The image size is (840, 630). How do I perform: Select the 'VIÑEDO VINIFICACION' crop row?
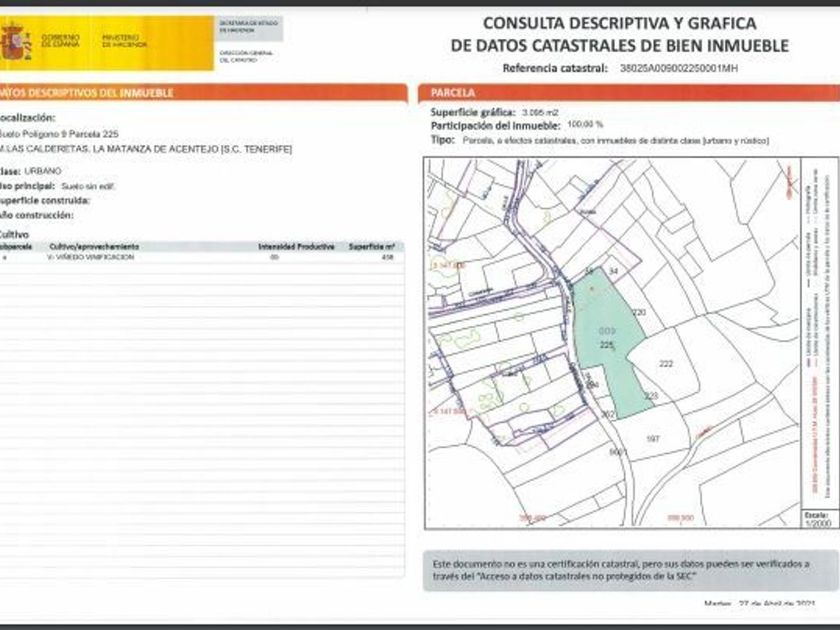point(202,257)
